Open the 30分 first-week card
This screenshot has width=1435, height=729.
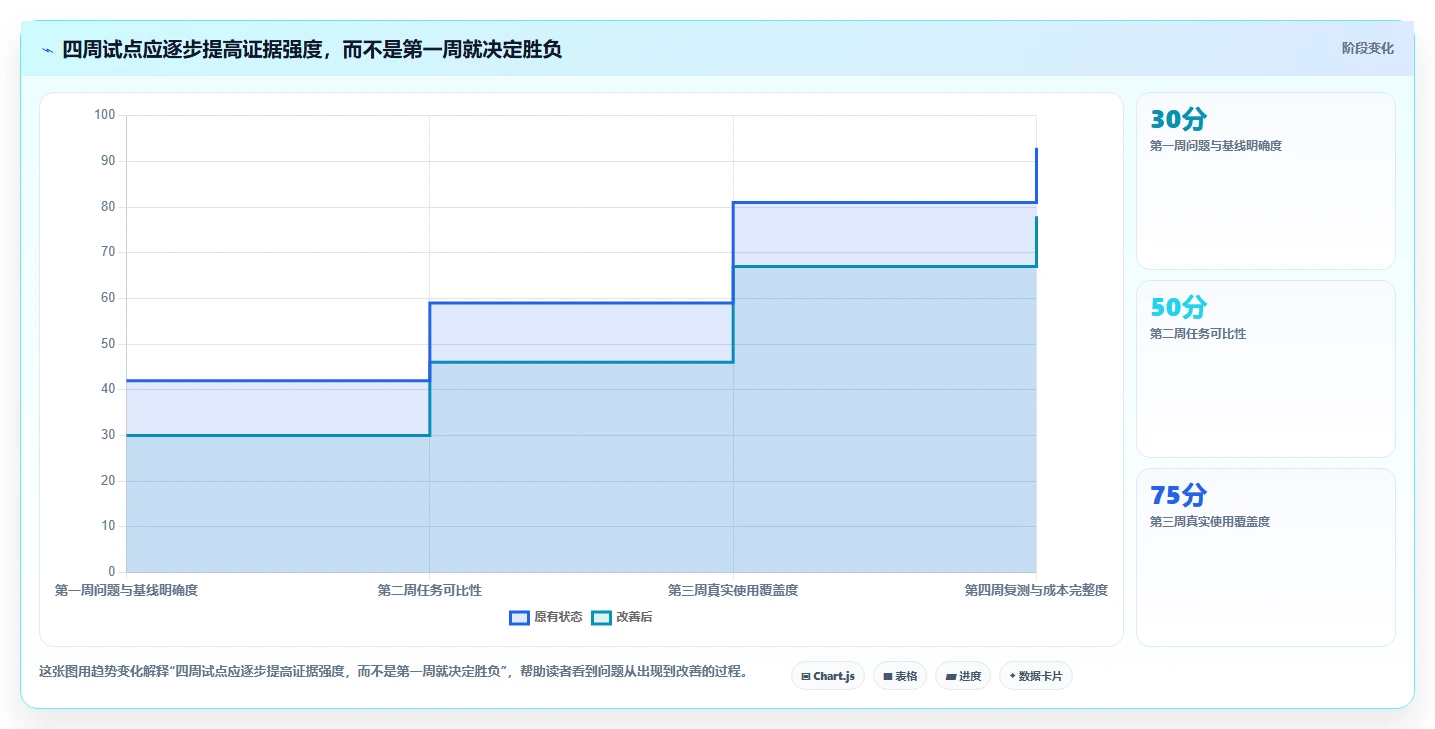[1266, 181]
